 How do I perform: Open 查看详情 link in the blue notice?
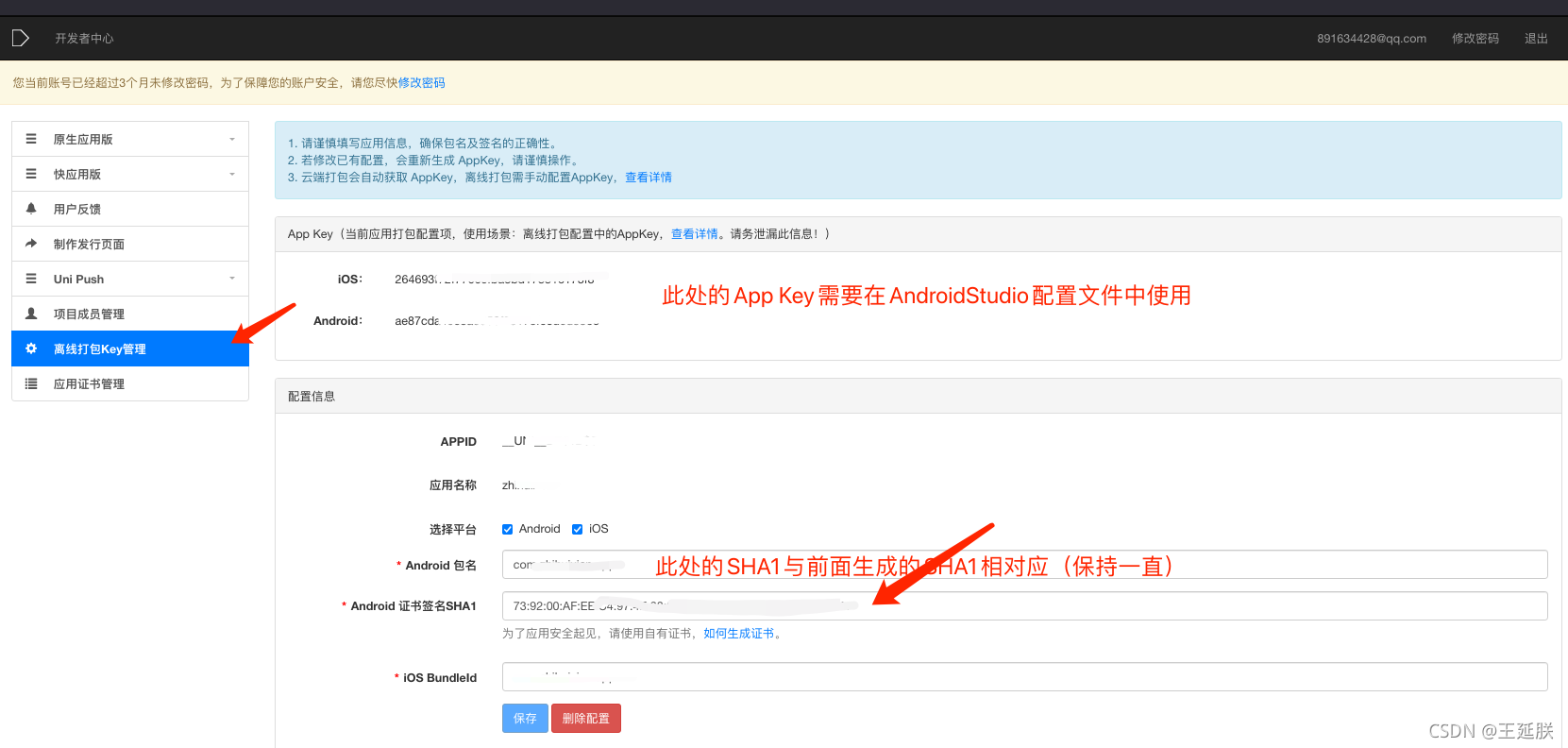click(x=649, y=178)
